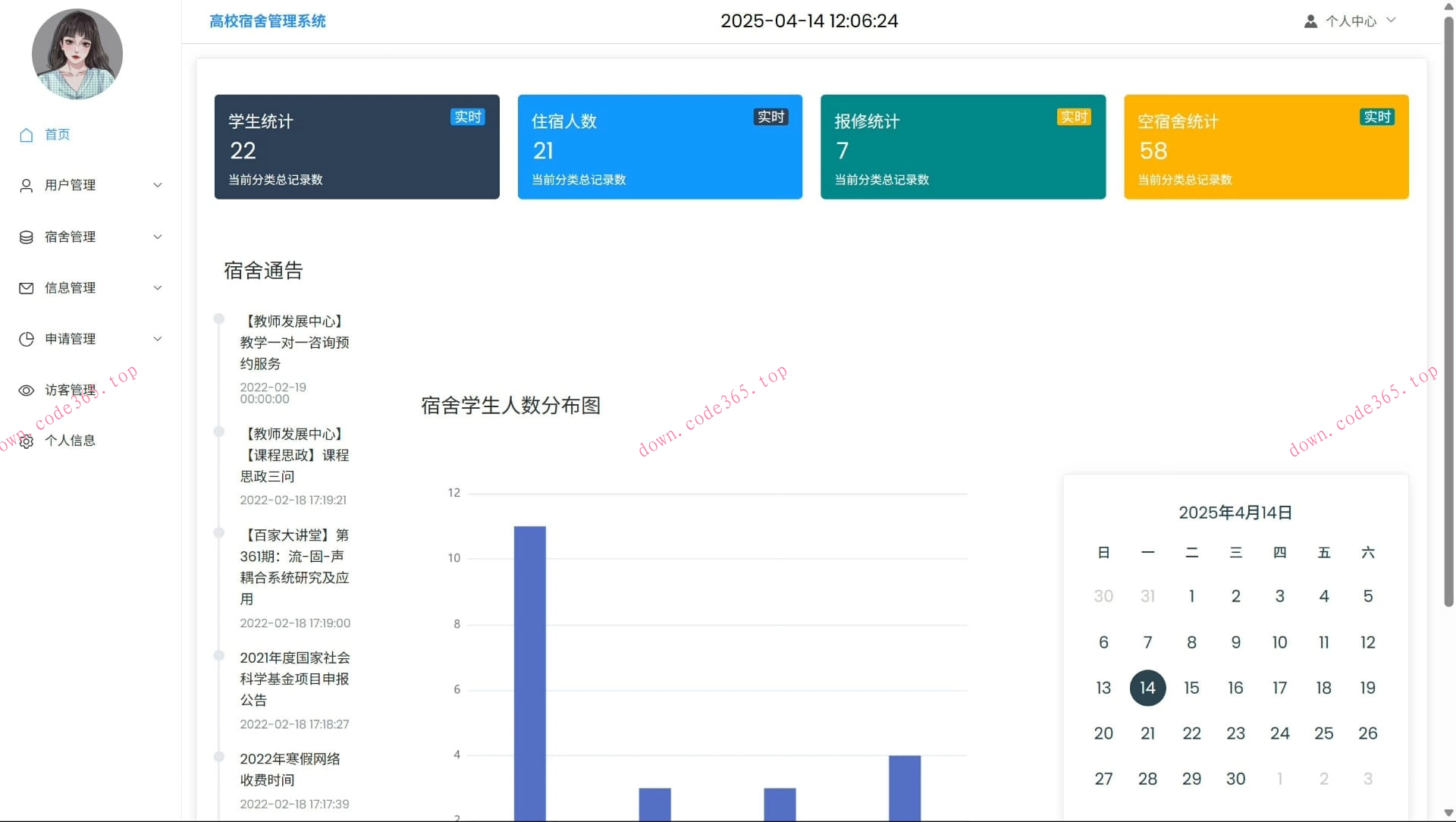Click the envelope icon beside 信息管理
This screenshot has width=1456, height=822.
point(27,287)
